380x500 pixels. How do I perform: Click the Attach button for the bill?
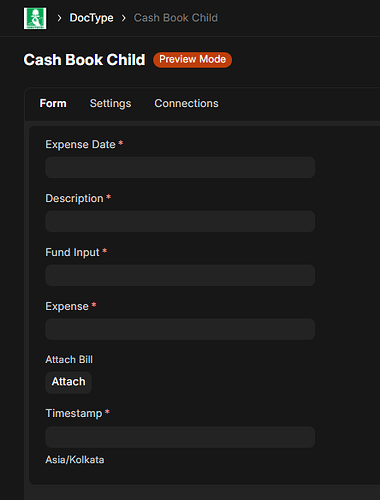(68, 382)
